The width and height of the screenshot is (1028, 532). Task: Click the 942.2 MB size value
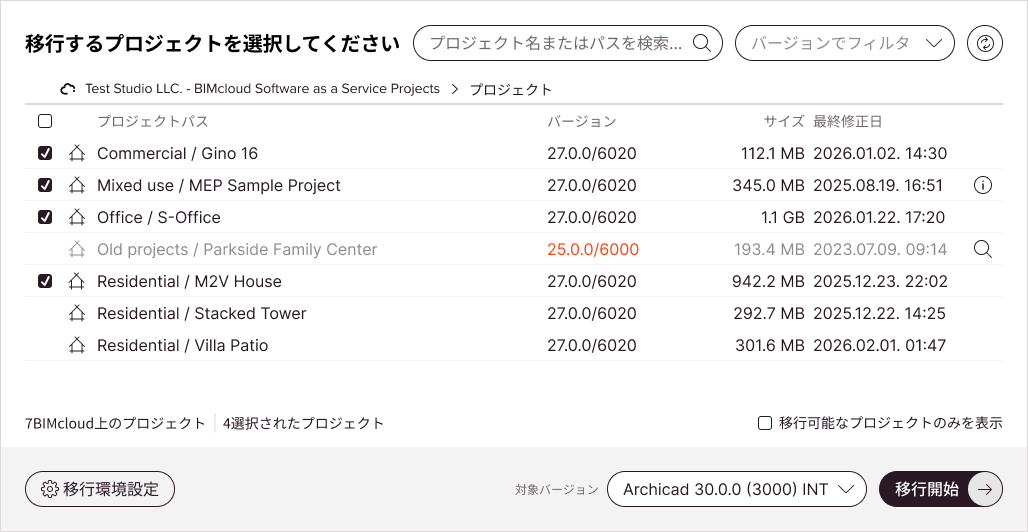pyautogui.click(x=768, y=281)
